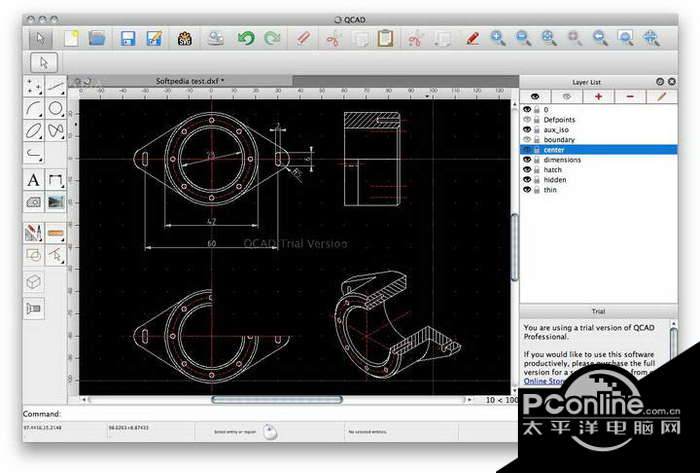Toggle visibility of Defpoints layer
The image size is (700, 473).
[527, 120]
